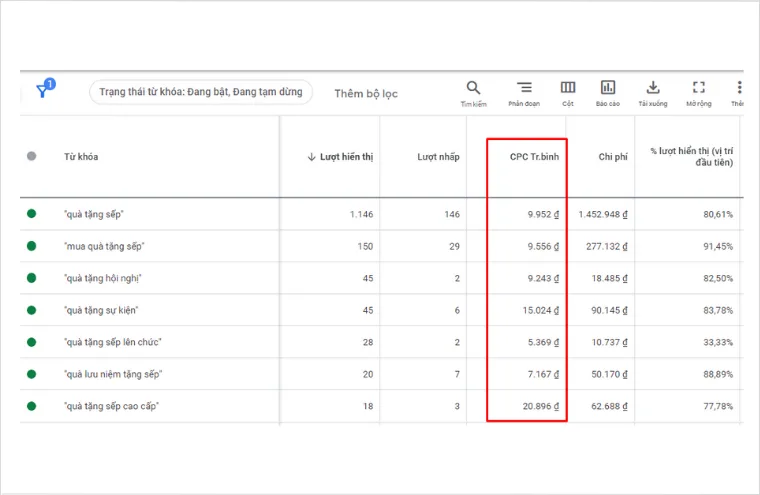Viewport: 760px width, 495px height.
Task: Open the Cột columns icon
Action: [x=567, y=88]
